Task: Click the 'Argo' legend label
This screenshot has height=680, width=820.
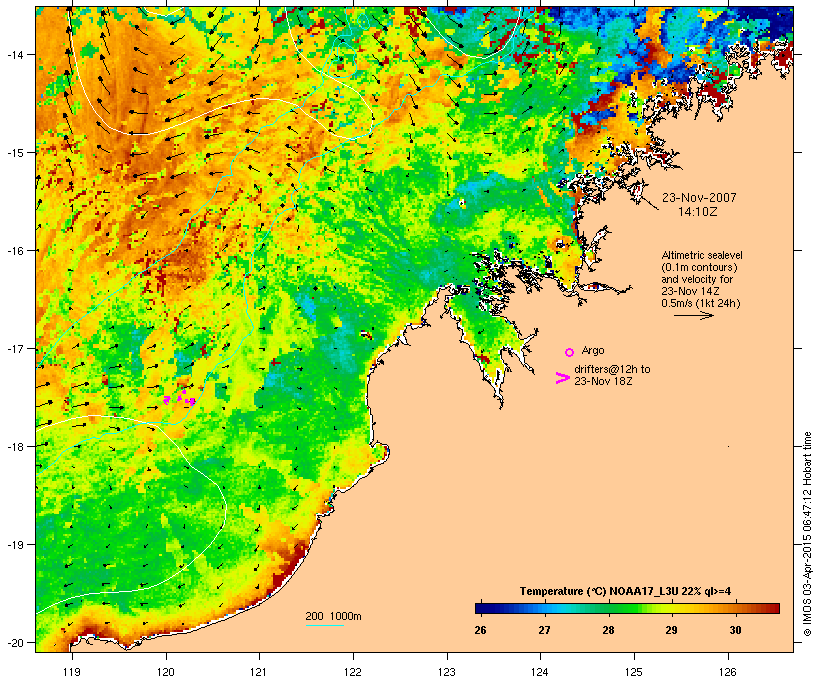Action: (x=593, y=350)
